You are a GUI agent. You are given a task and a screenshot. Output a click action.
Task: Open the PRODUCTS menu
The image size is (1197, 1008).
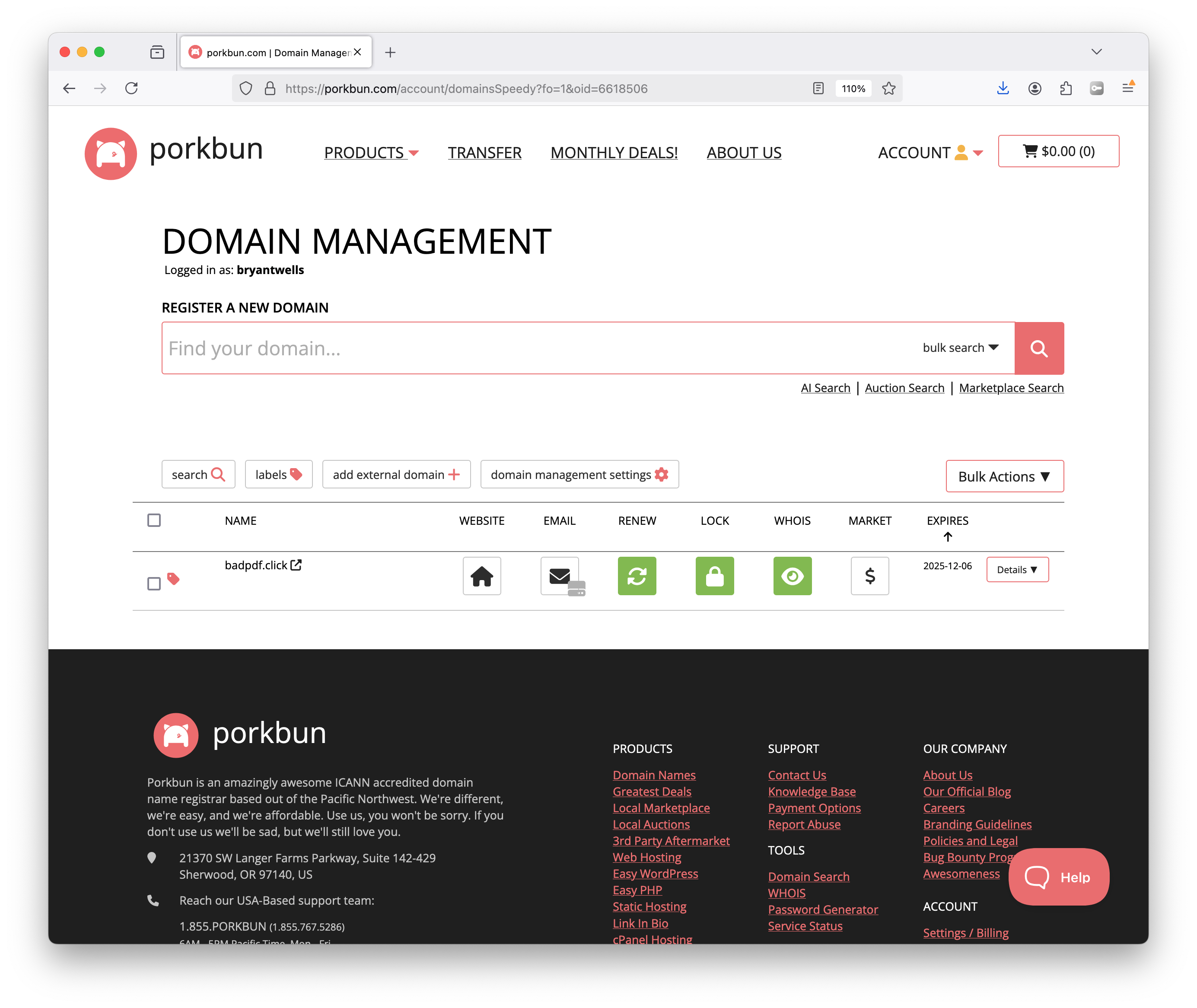coord(371,153)
